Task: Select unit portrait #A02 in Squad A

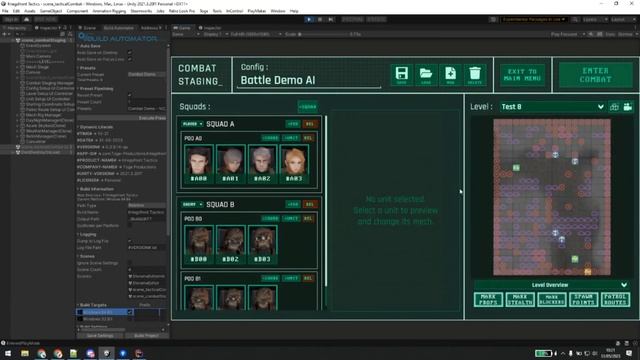Action: coord(262,164)
